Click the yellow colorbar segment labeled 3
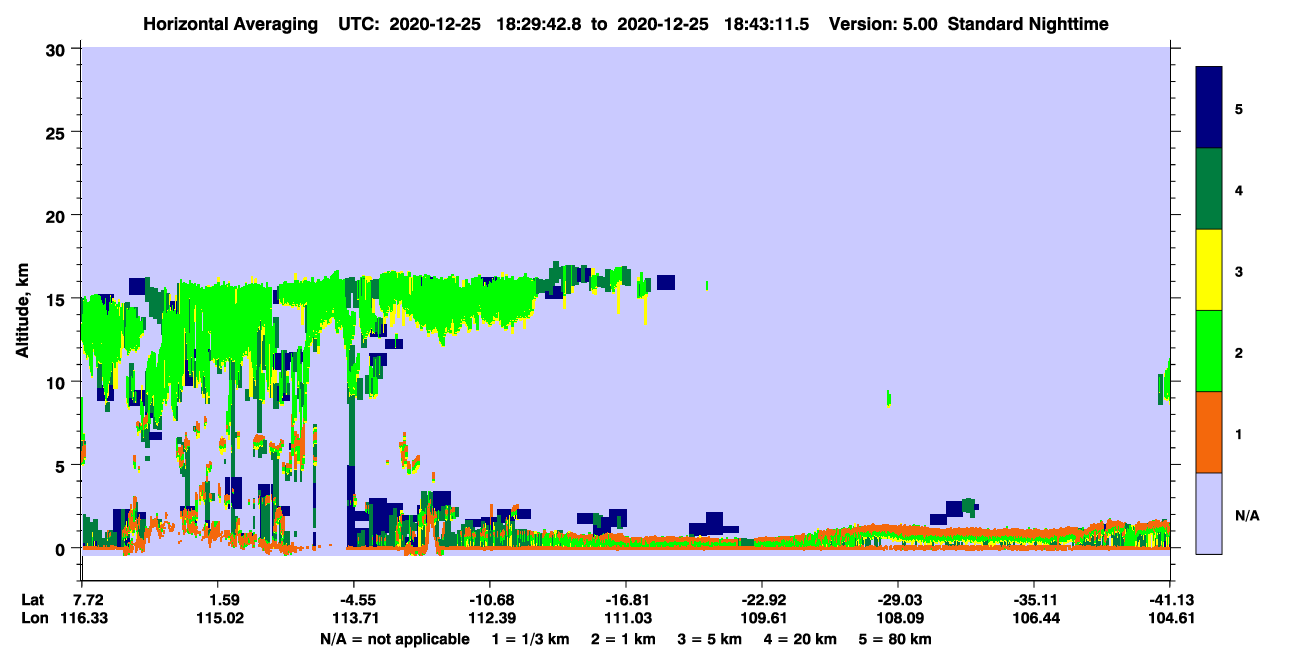This screenshot has height=667, width=1300. (1209, 270)
